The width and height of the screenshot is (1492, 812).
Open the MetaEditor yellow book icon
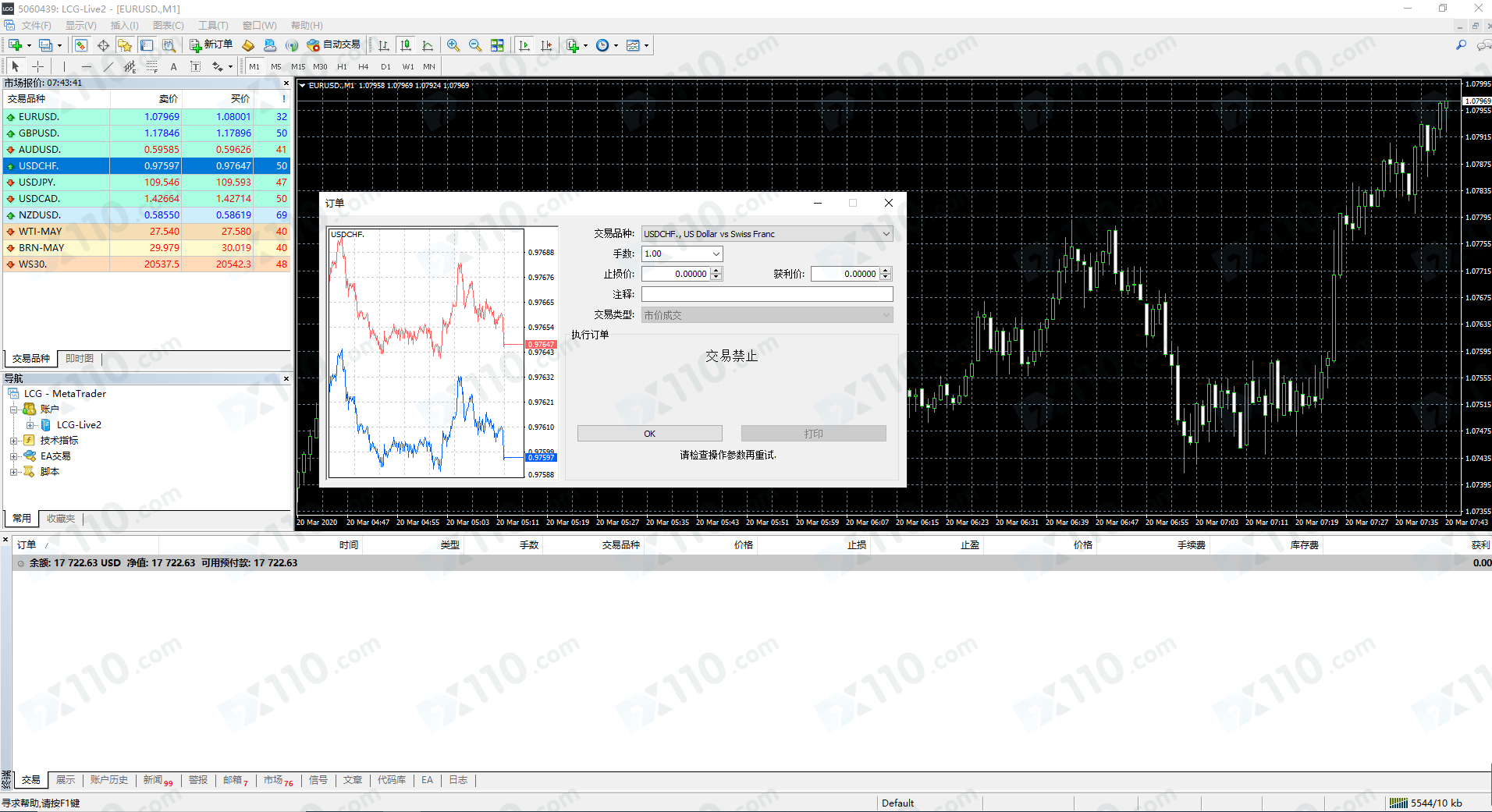tap(248, 45)
